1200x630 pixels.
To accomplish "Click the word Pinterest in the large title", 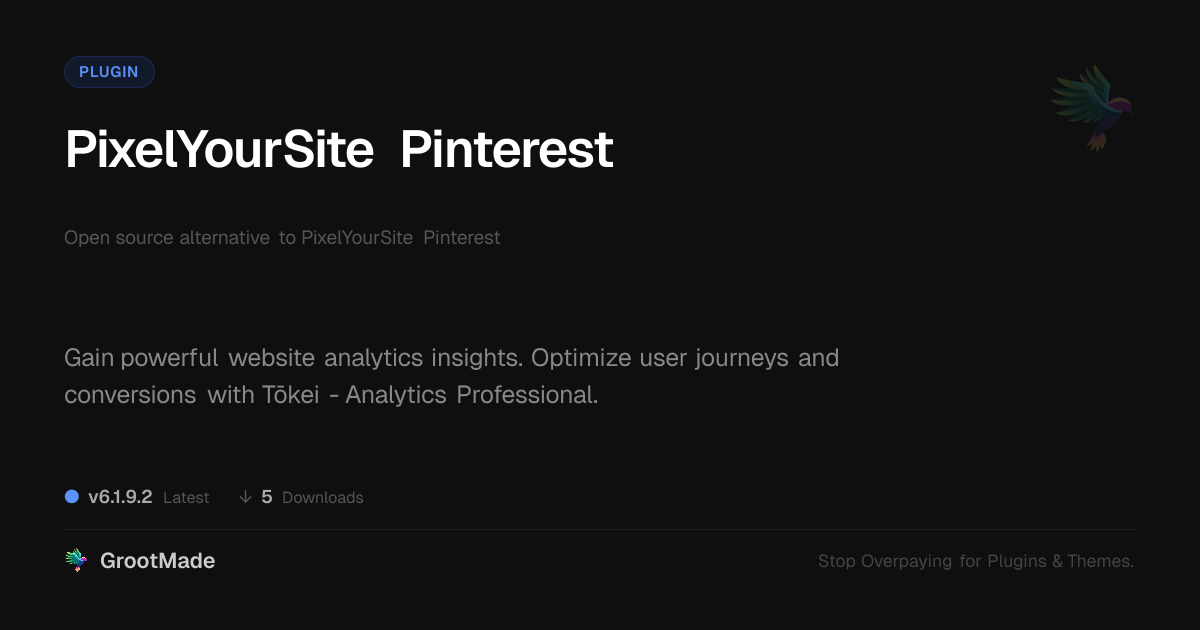I will tap(506, 150).
